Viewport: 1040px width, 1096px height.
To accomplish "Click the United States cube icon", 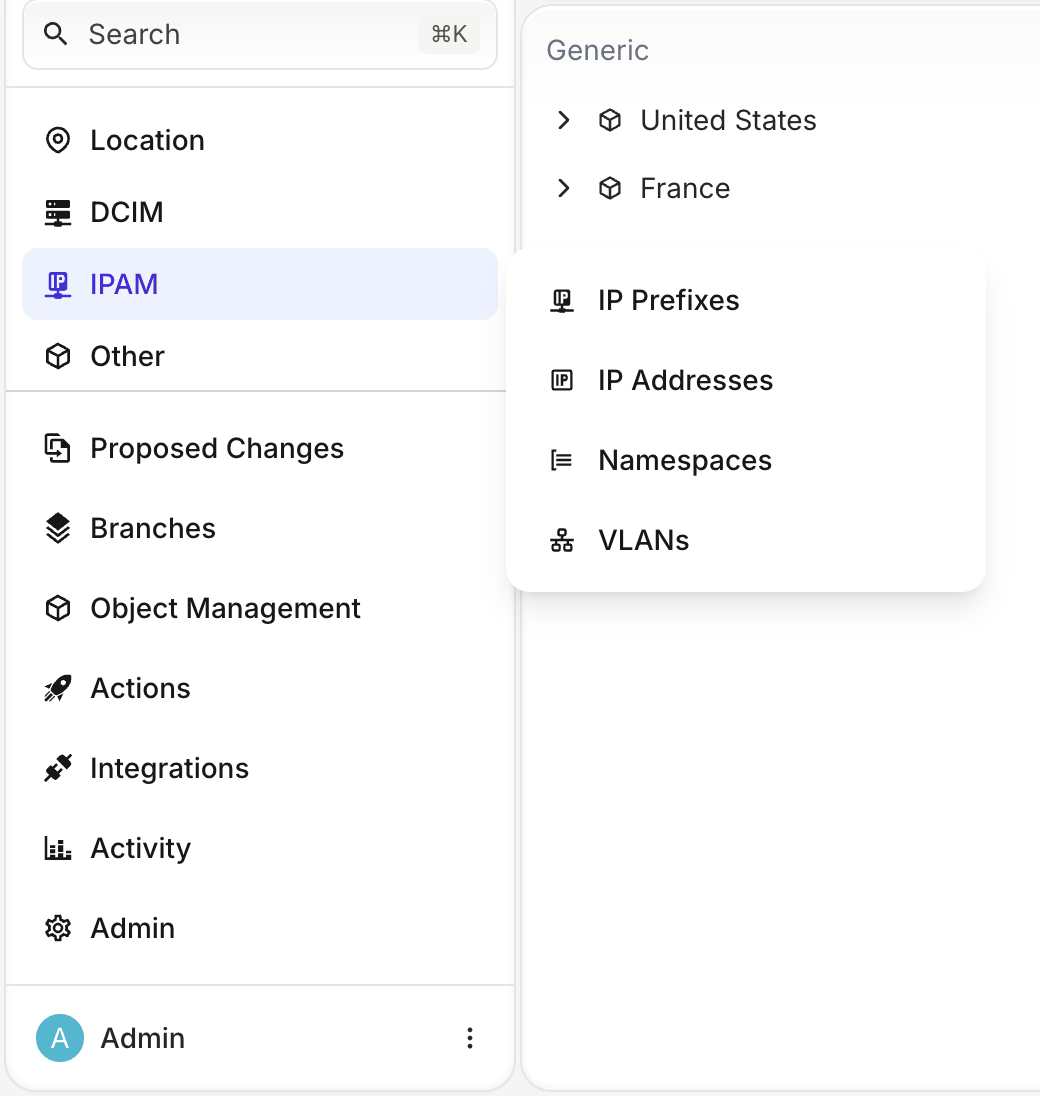I will tap(610, 120).
